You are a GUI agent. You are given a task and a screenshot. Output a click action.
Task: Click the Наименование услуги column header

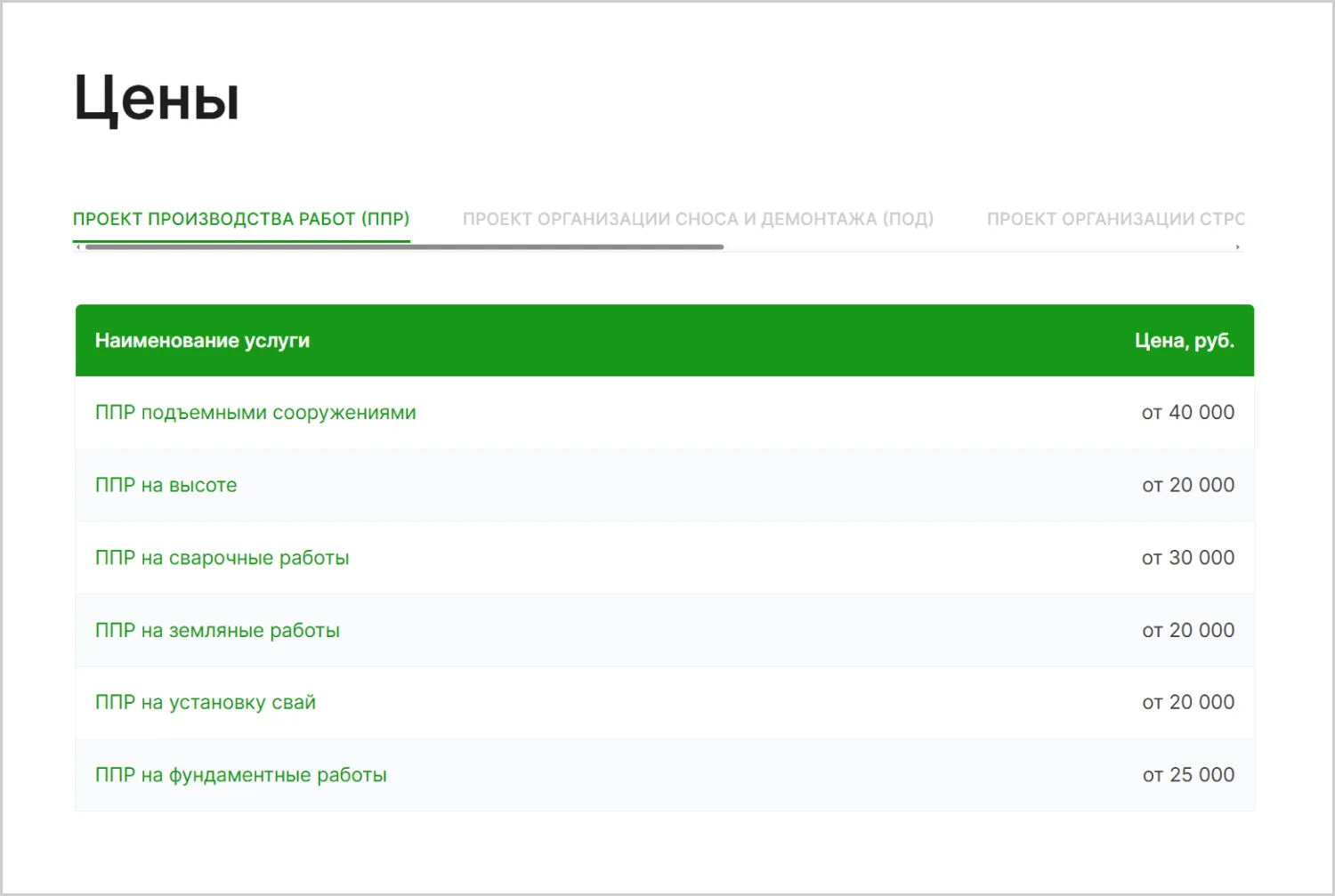pos(202,341)
